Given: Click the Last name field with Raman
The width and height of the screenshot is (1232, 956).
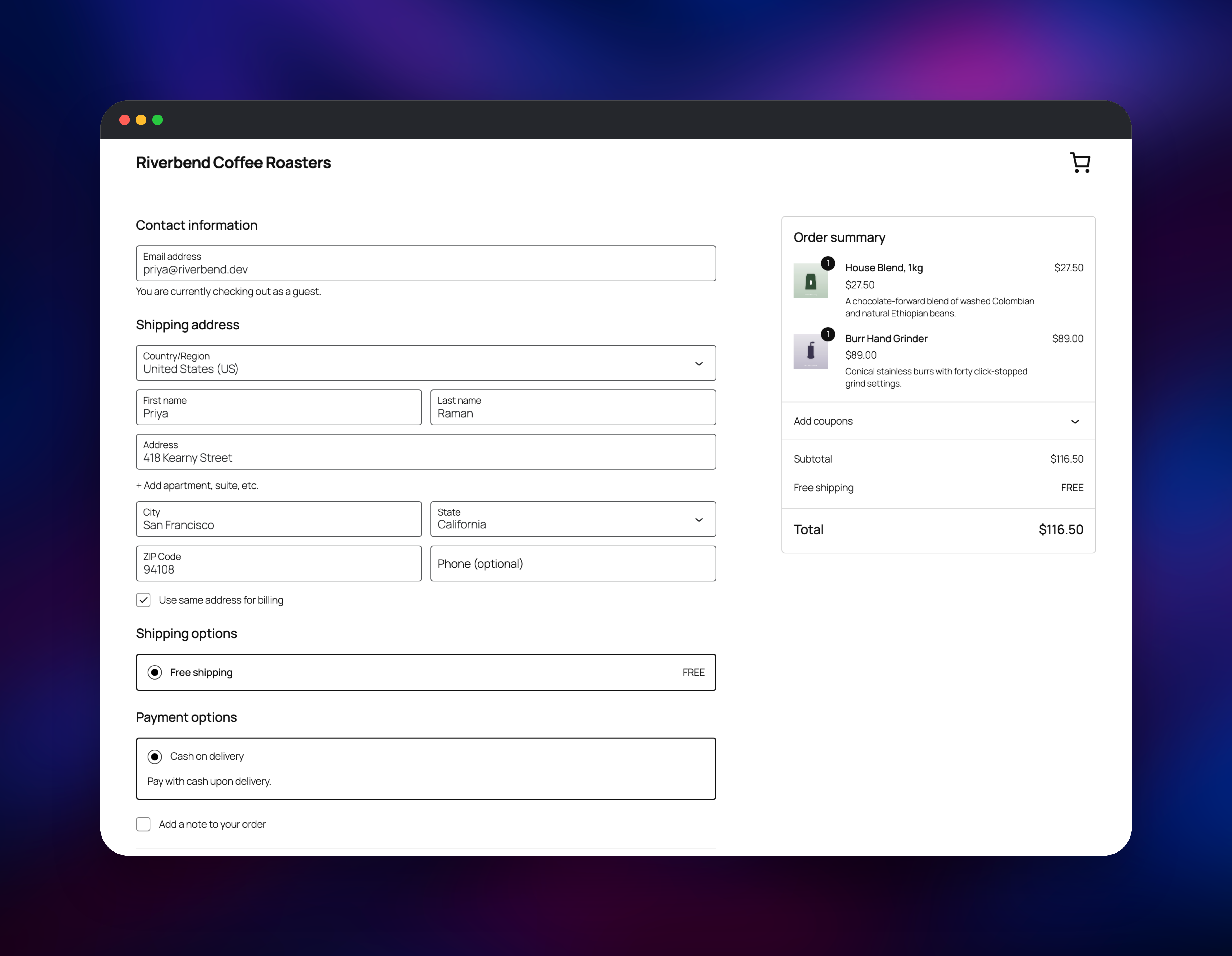Looking at the screenshot, I should click(573, 407).
